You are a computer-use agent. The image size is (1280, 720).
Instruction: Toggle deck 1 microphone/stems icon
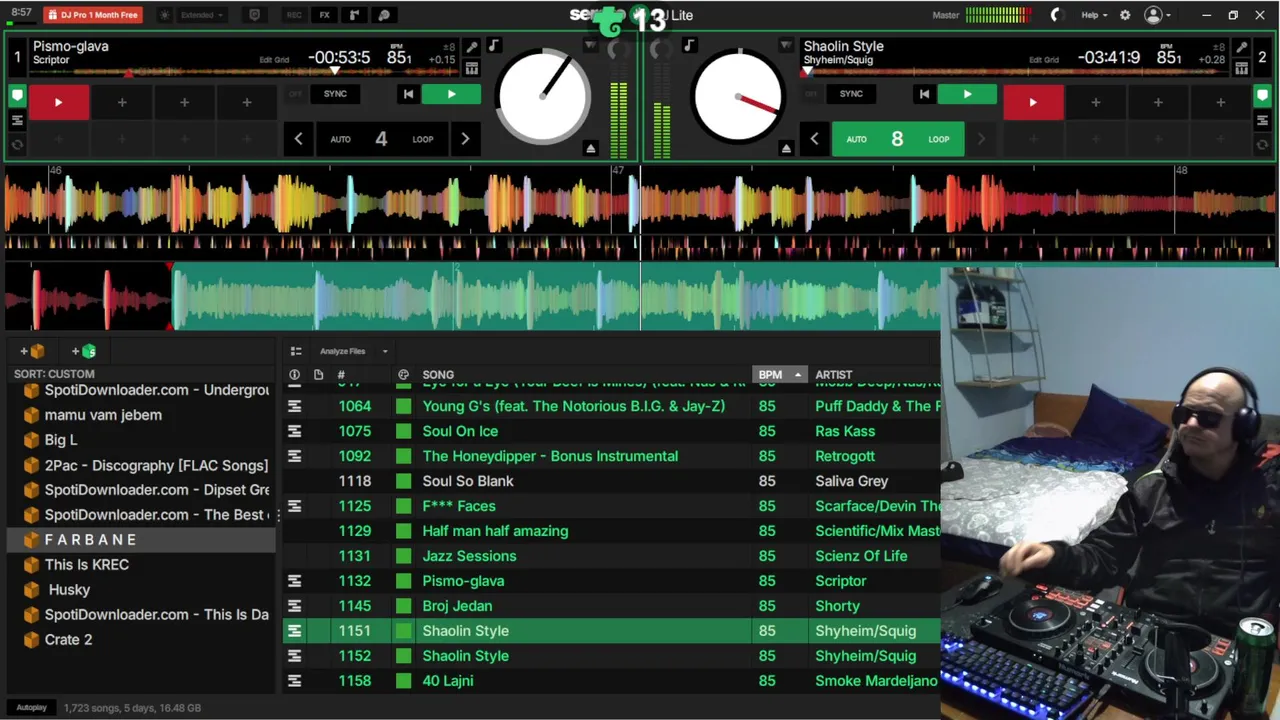(472, 48)
